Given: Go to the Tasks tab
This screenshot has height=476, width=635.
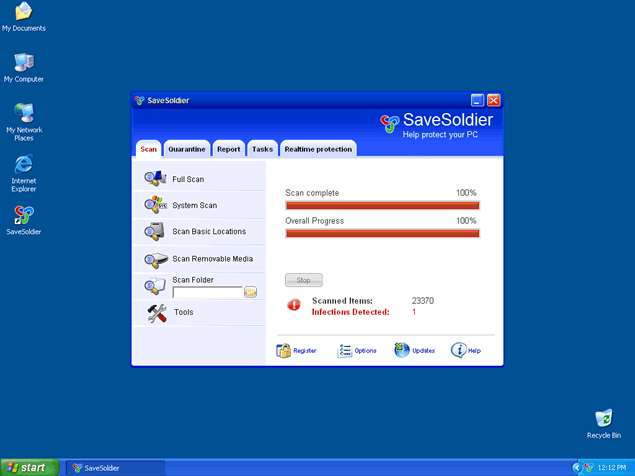Looking at the screenshot, I should click(262, 149).
